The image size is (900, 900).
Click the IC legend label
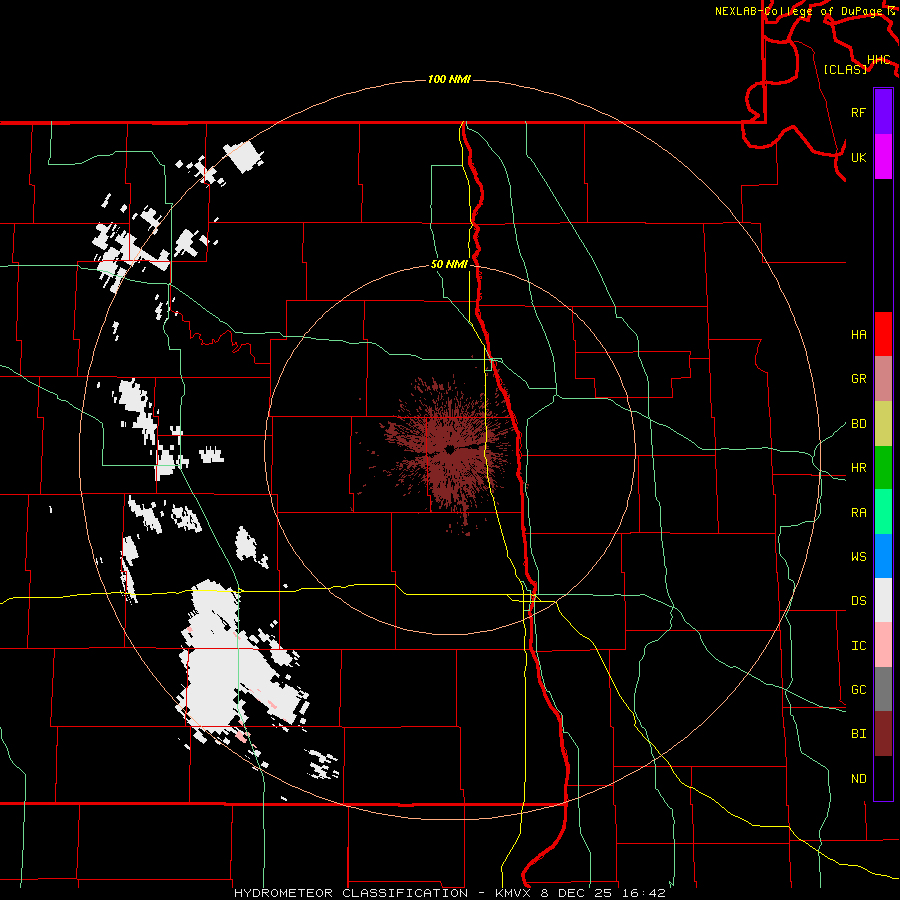click(x=858, y=646)
